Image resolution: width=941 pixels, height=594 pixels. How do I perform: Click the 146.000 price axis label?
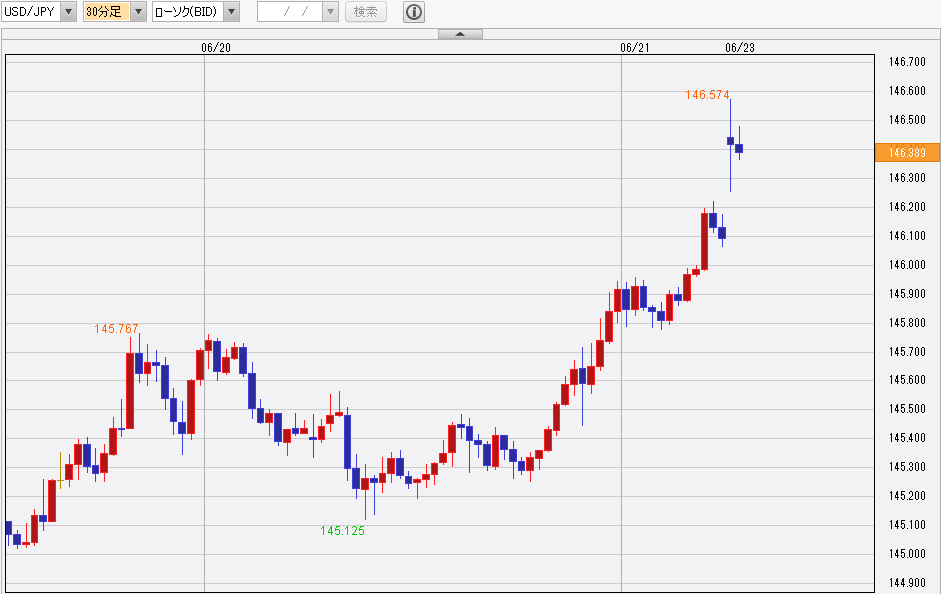click(907, 265)
